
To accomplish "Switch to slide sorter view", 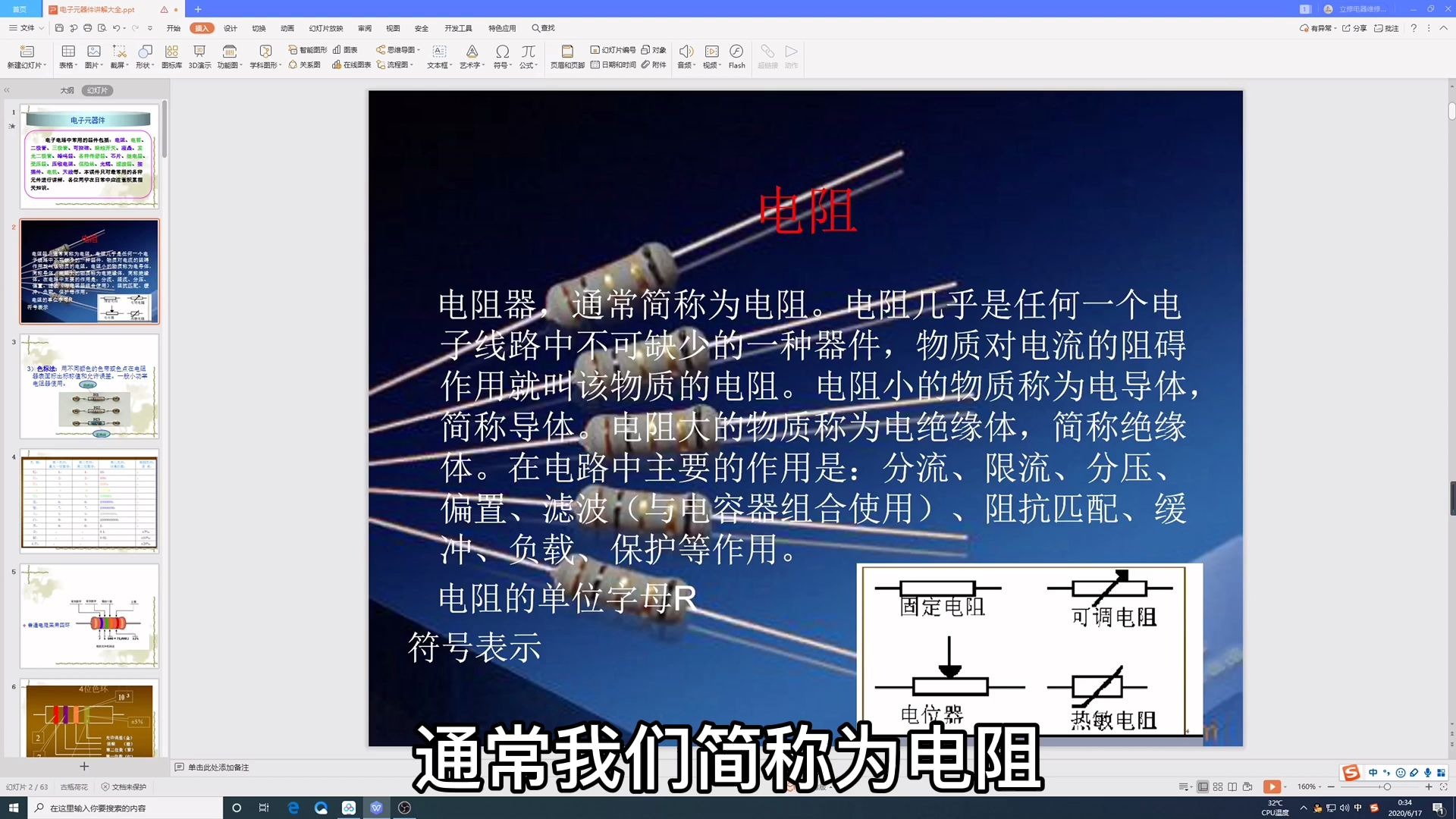I will tap(1218, 786).
